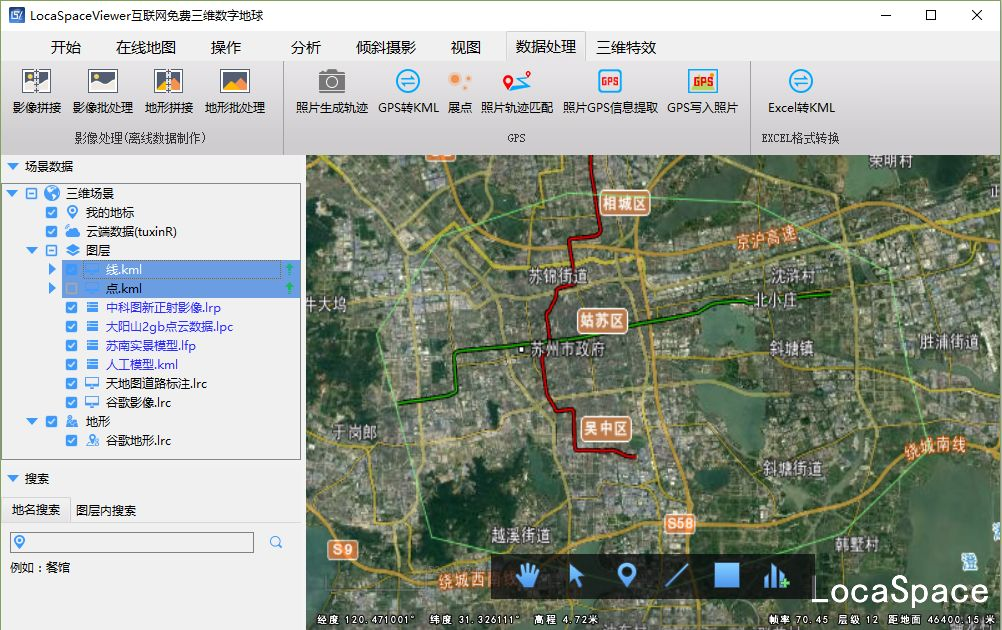Select the draw line tool on map toolbar

pyautogui.click(x=676, y=575)
